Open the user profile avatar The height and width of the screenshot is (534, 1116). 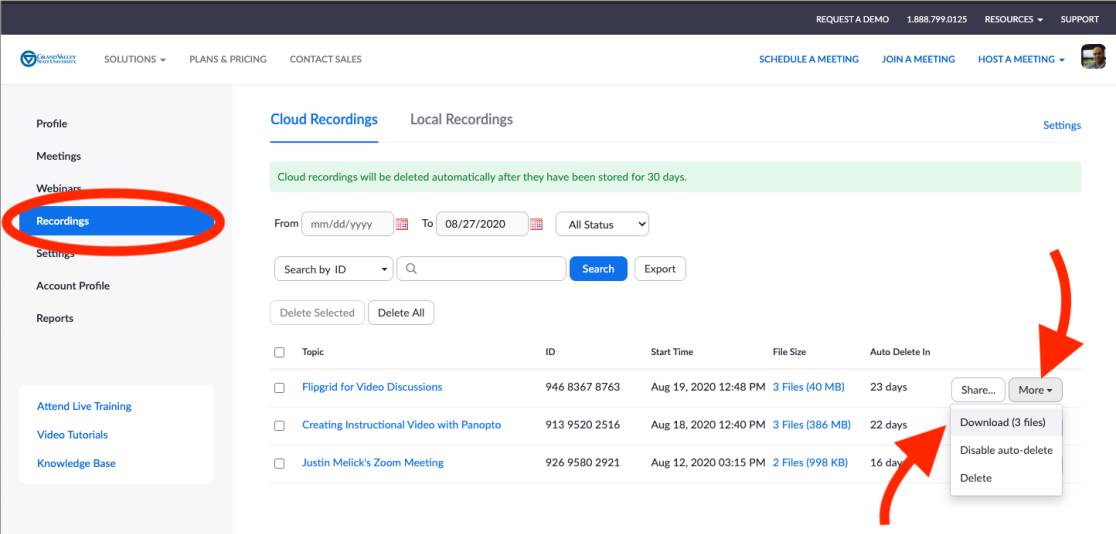(x=1092, y=58)
